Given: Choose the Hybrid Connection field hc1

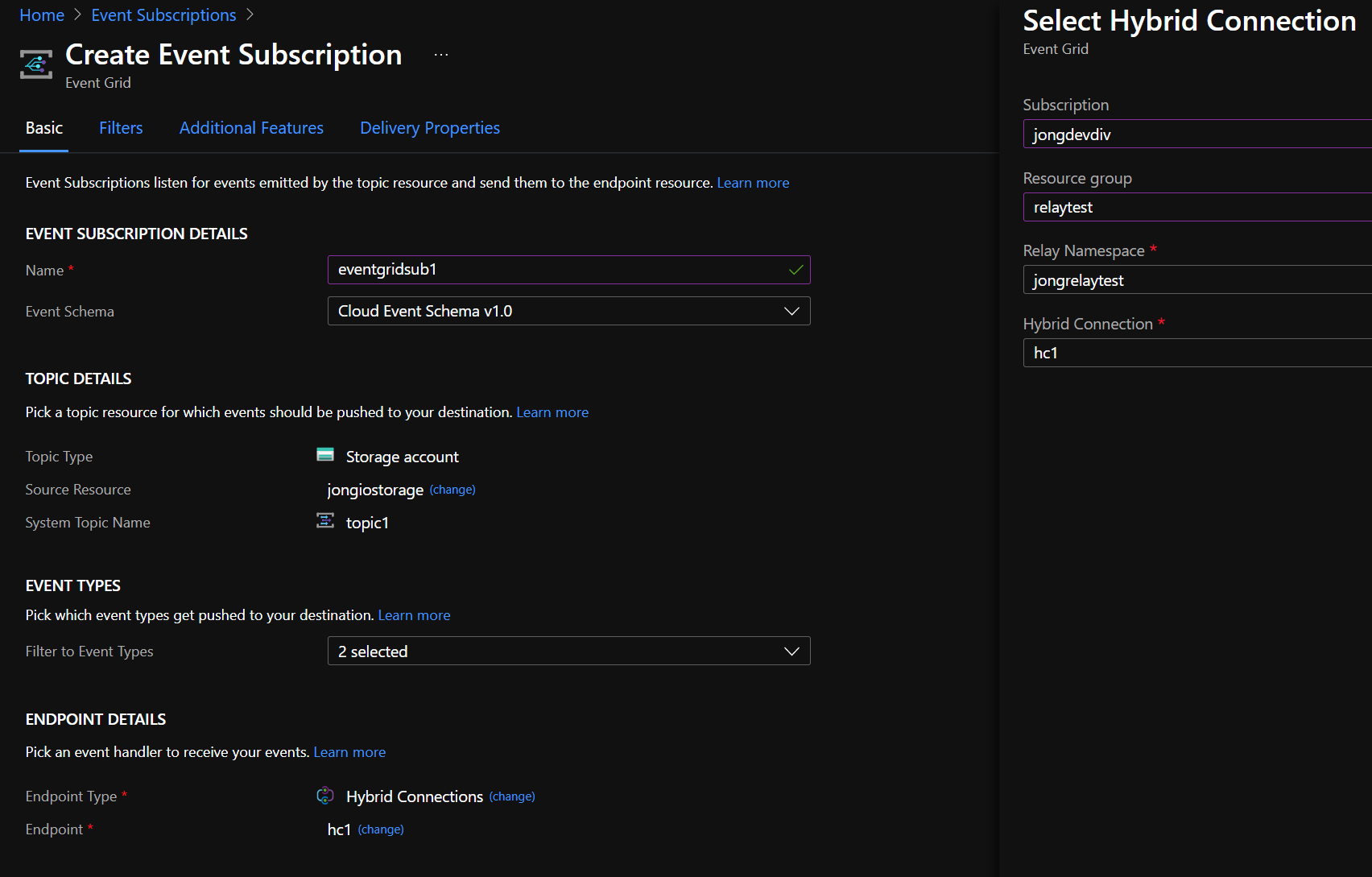Looking at the screenshot, I should (1196, 353).
